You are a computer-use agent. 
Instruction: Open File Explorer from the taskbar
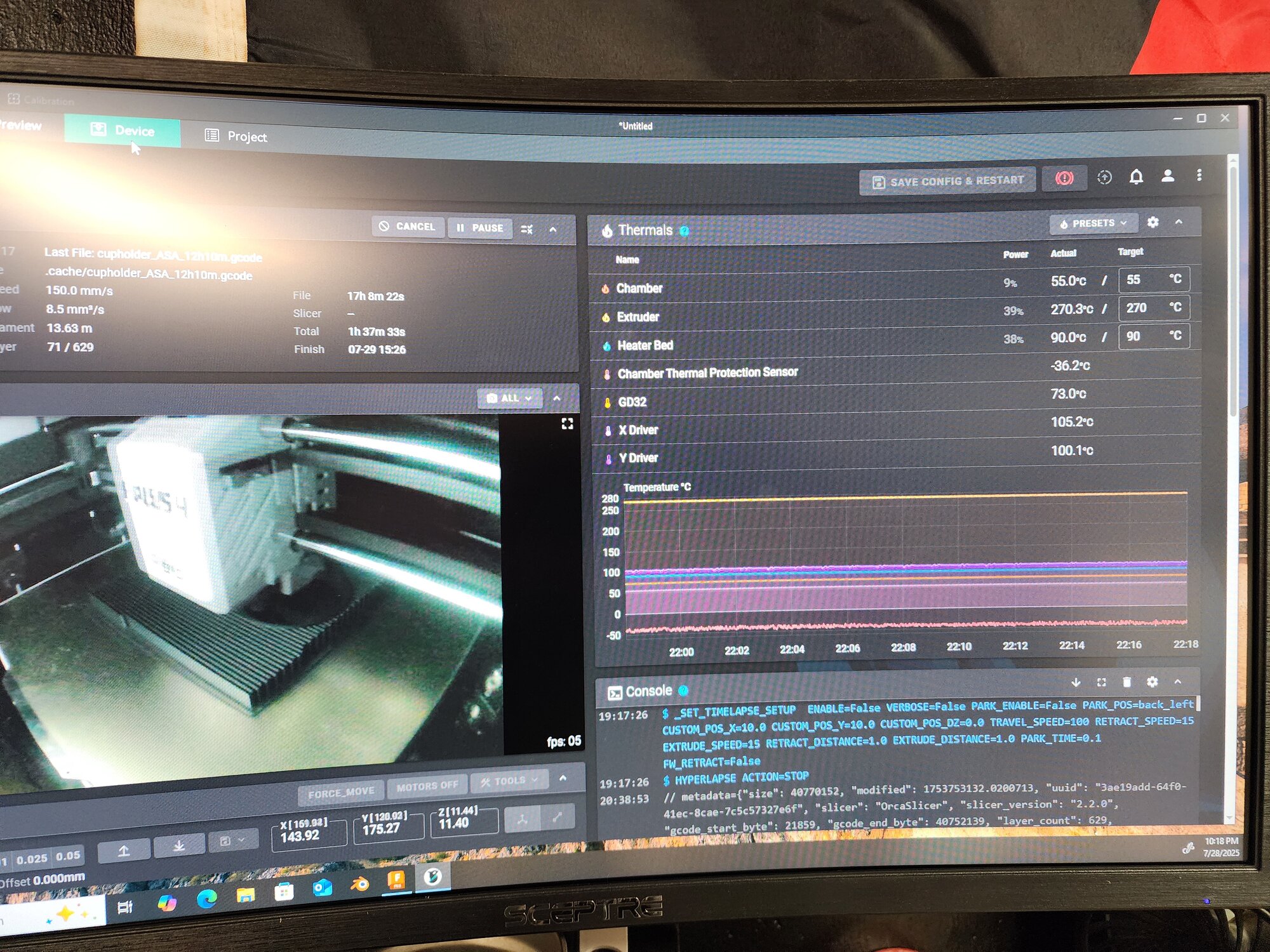(245, 894)
